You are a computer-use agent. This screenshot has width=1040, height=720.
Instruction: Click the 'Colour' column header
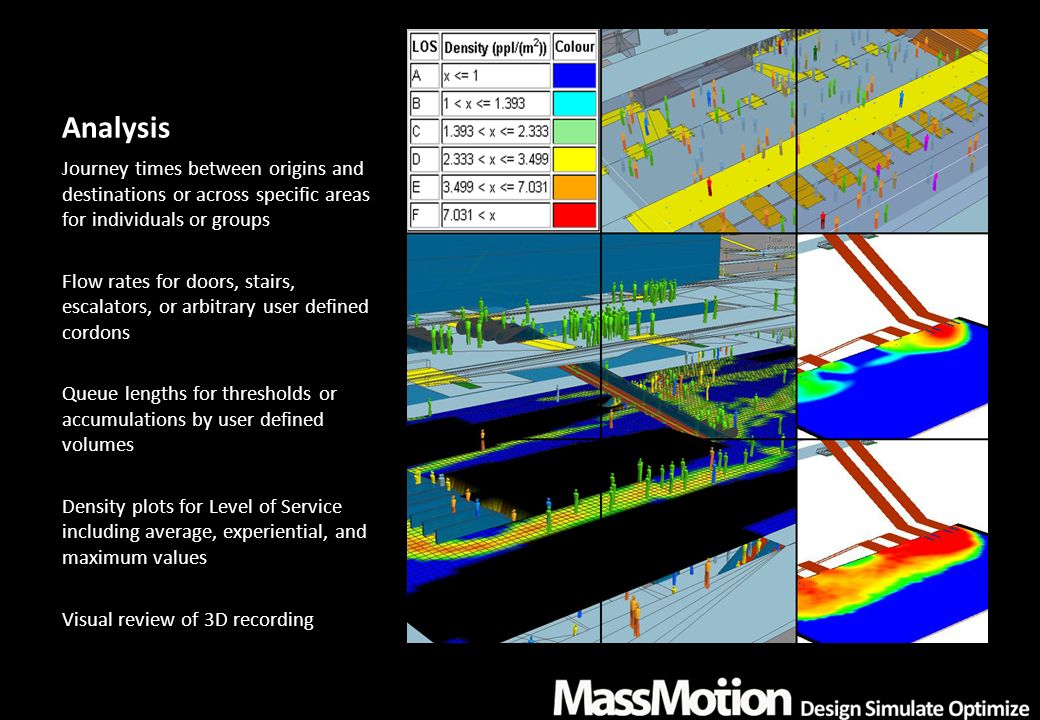tap(574, 46)
